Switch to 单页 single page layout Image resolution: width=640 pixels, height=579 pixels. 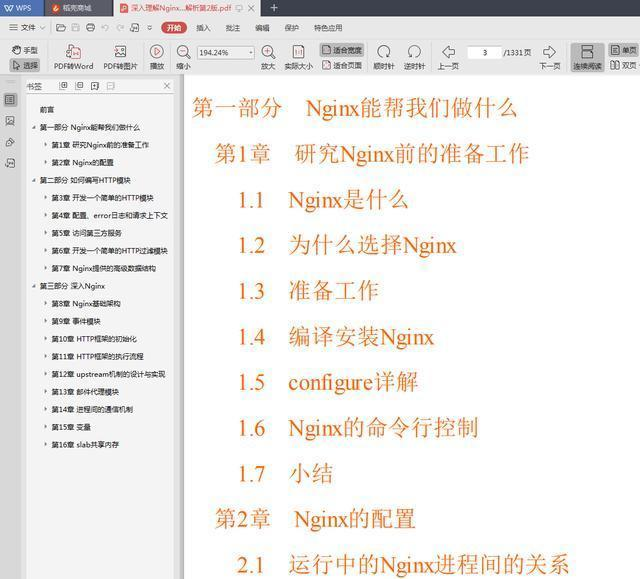[x=623, y=50]
